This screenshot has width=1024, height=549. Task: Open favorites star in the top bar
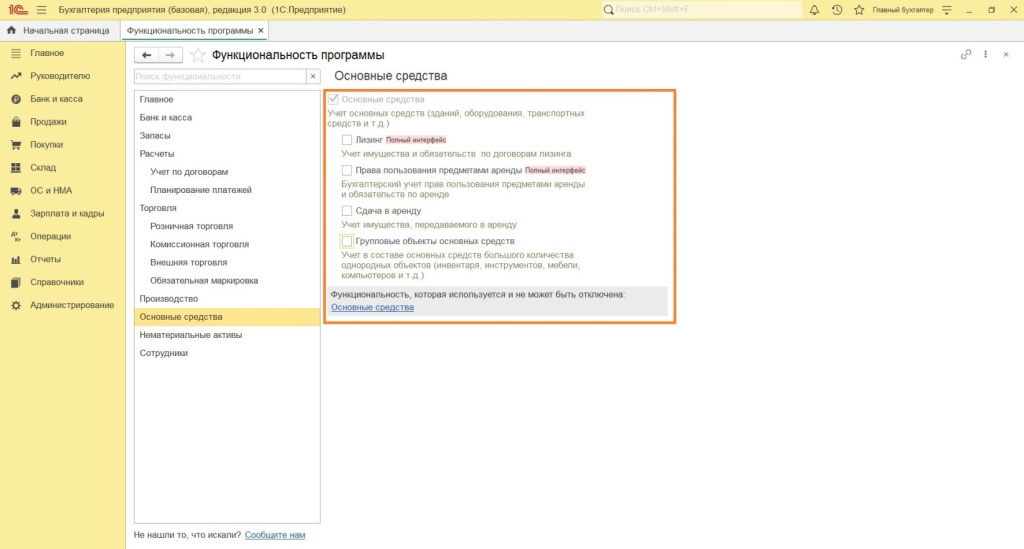tap(859, 10)
